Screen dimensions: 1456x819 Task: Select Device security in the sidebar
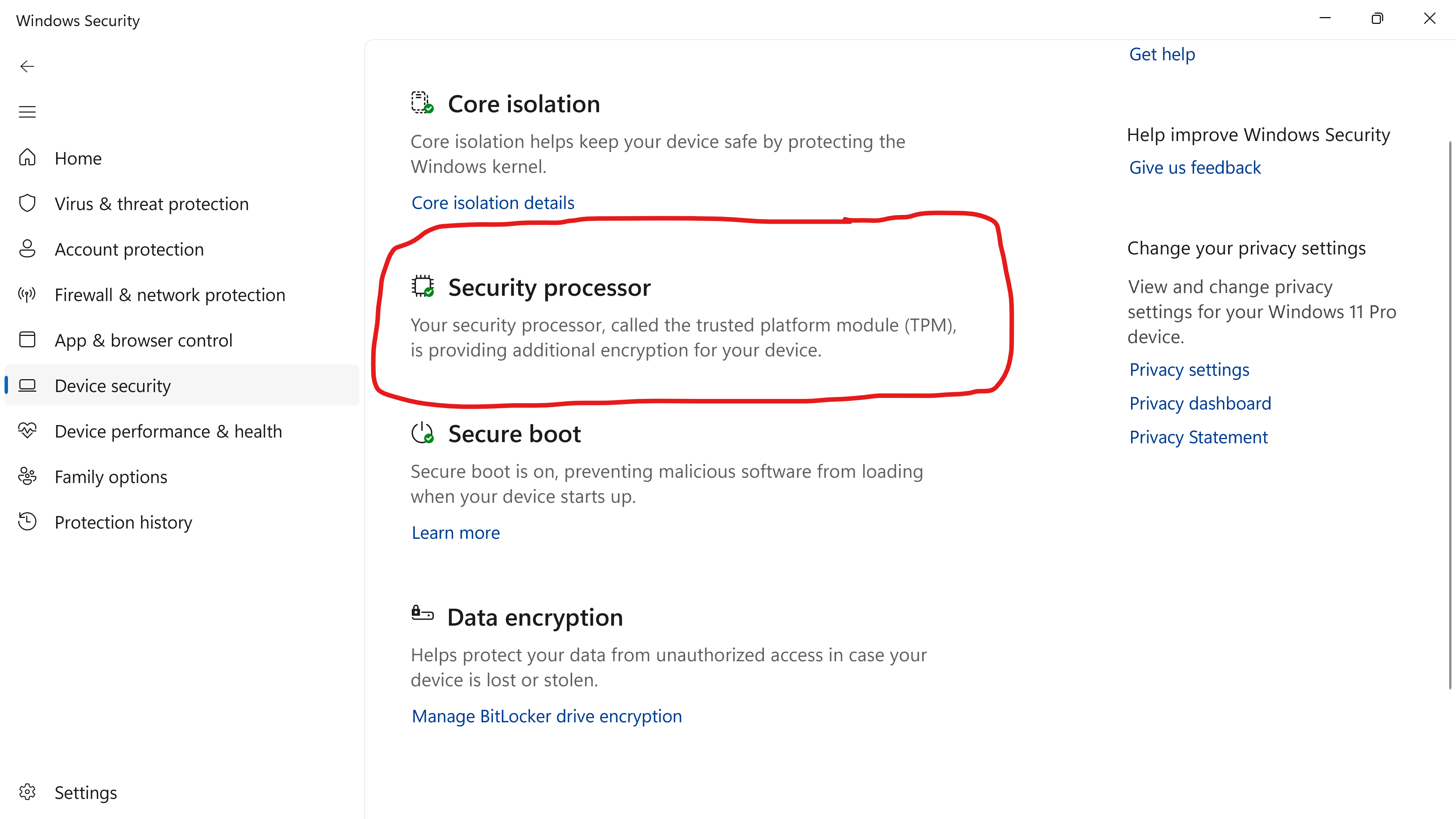113,385
